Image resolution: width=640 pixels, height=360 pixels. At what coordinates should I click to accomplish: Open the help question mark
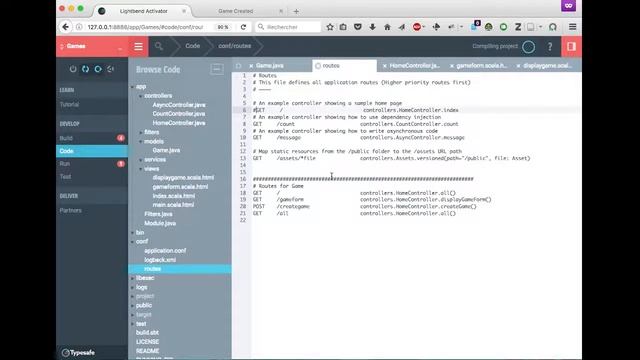(550, 47)
